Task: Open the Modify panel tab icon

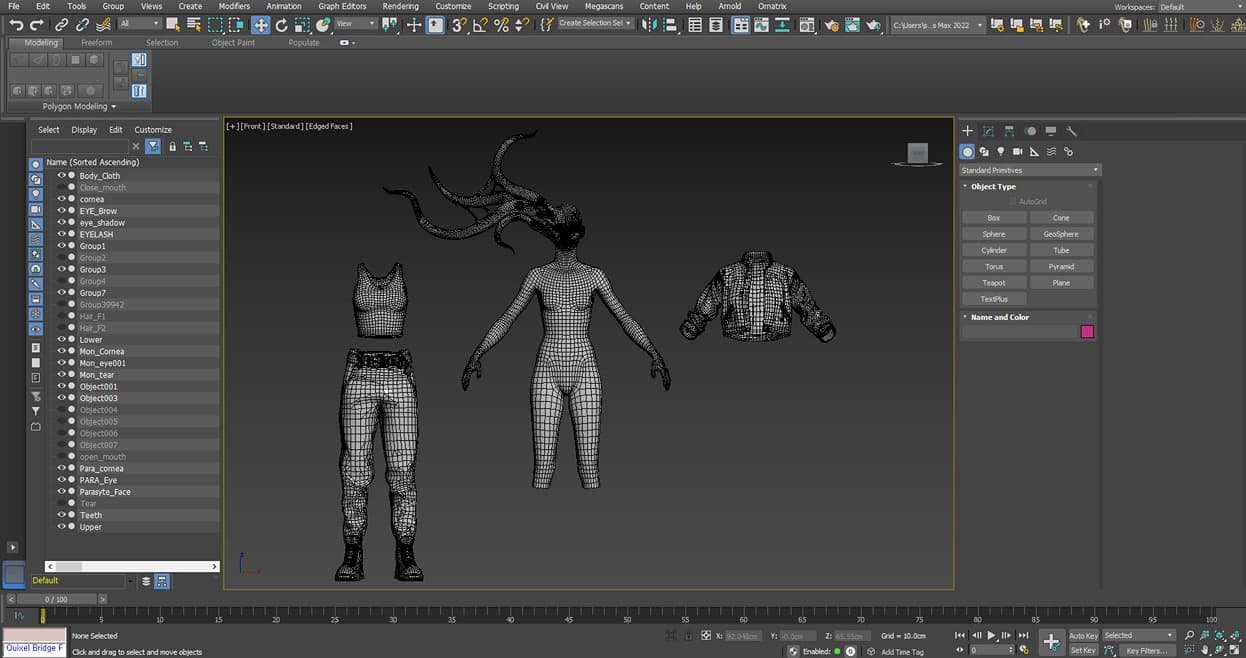Action: [x=988, y=131]
